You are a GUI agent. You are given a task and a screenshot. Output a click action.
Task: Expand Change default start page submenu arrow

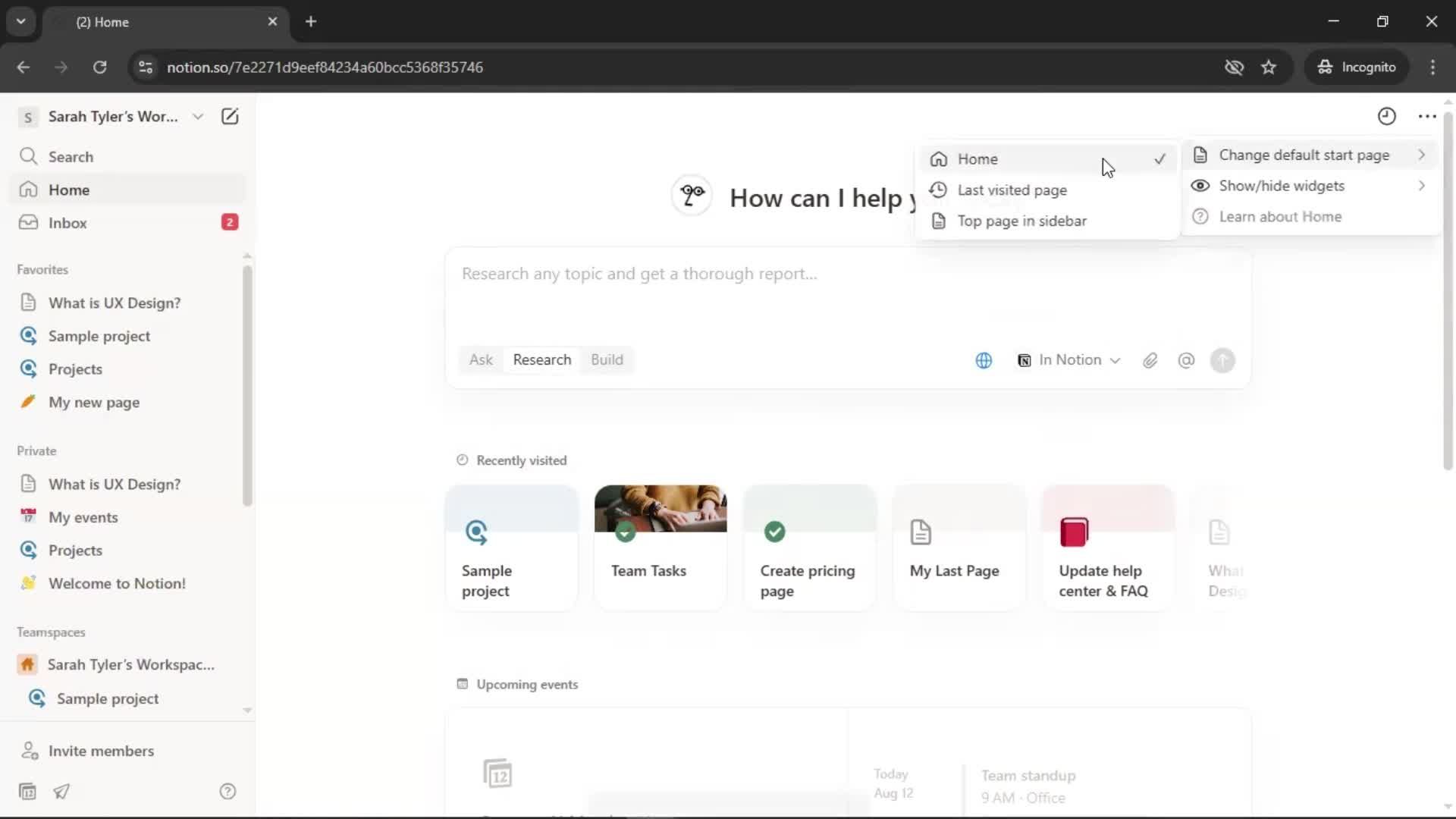point(1421,155)
